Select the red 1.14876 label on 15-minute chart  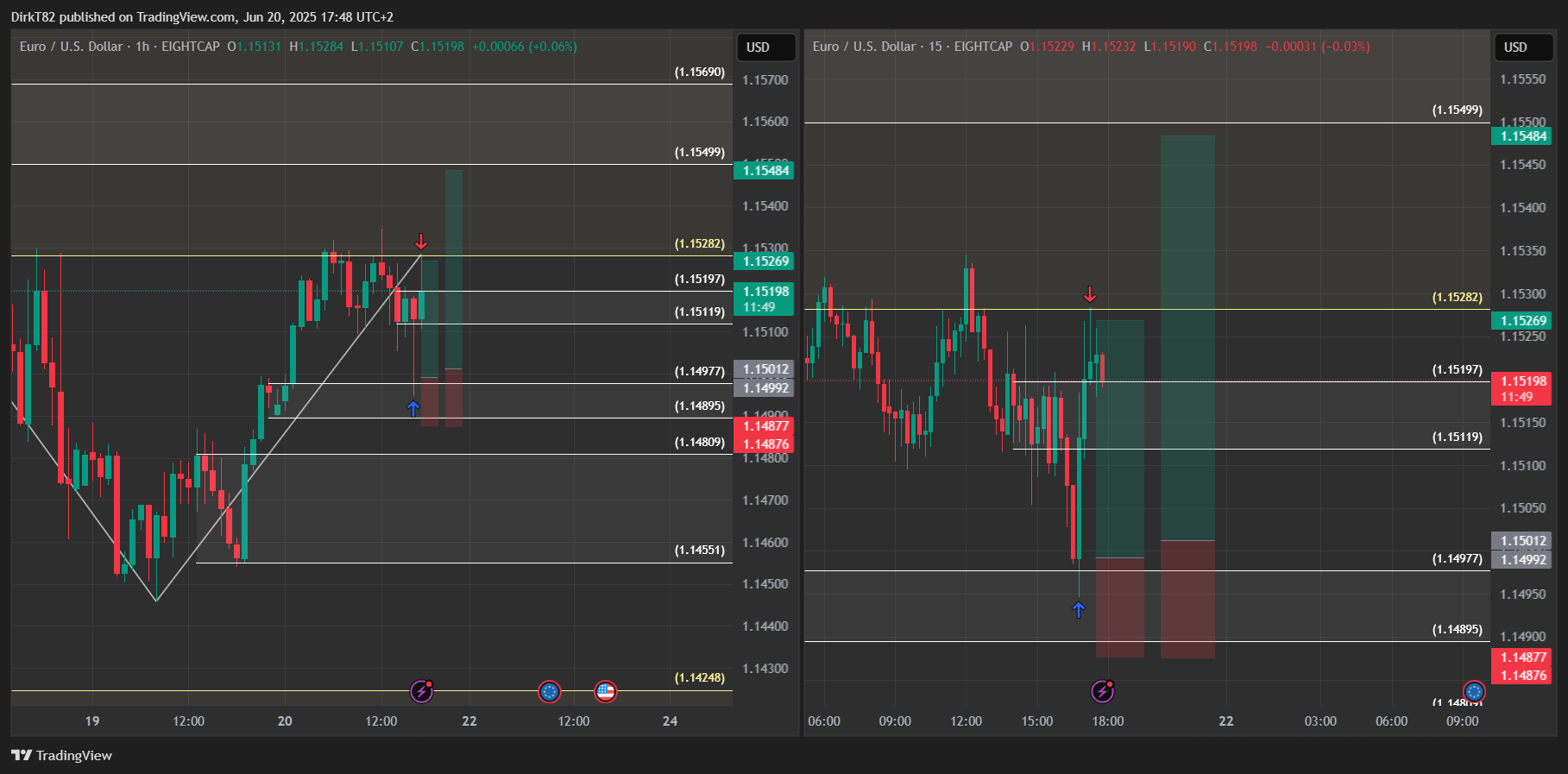pos(1521,676)
